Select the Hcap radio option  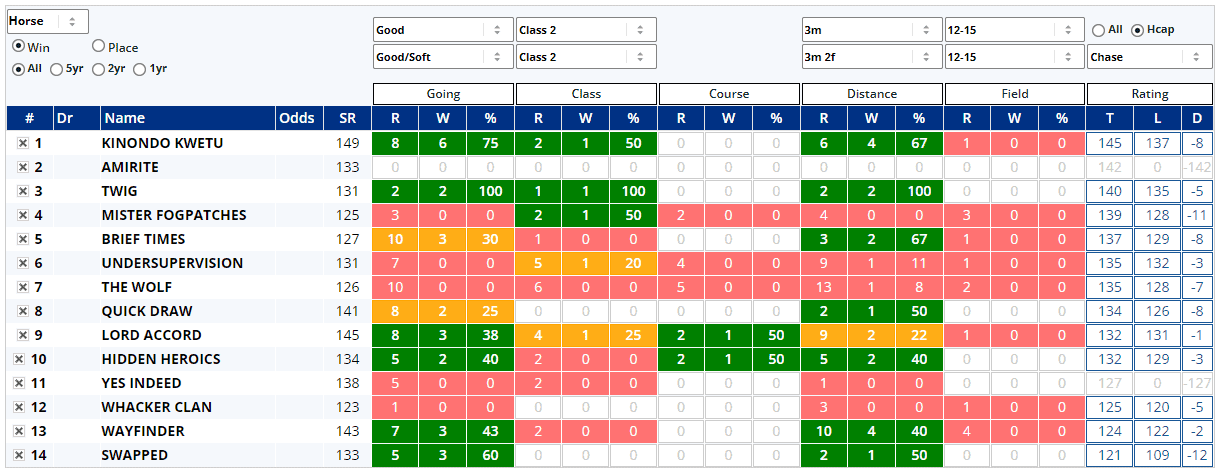click(x=1138, y=30)
